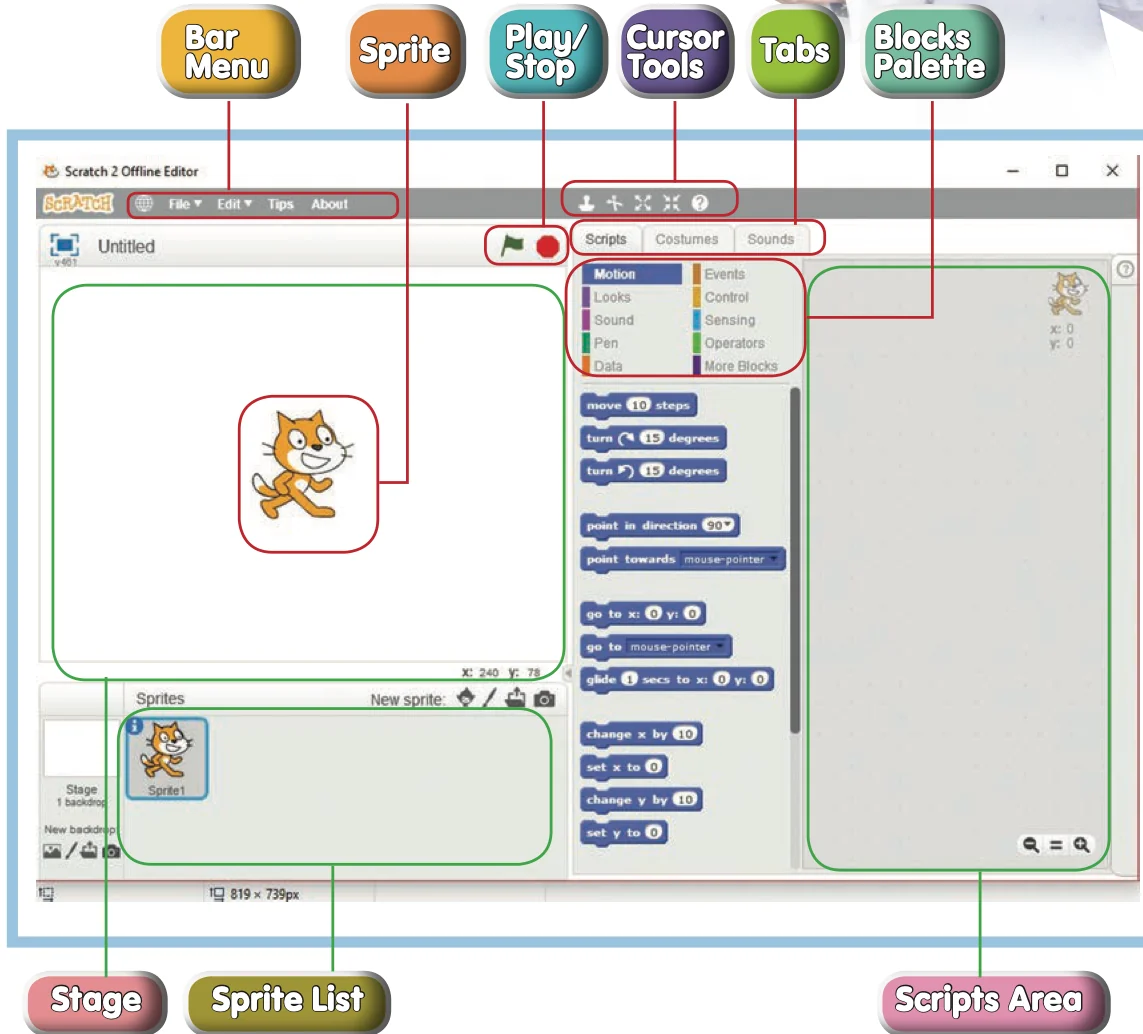
Task: Click the Scratch logo in menu bar
Action: (78, 203)
